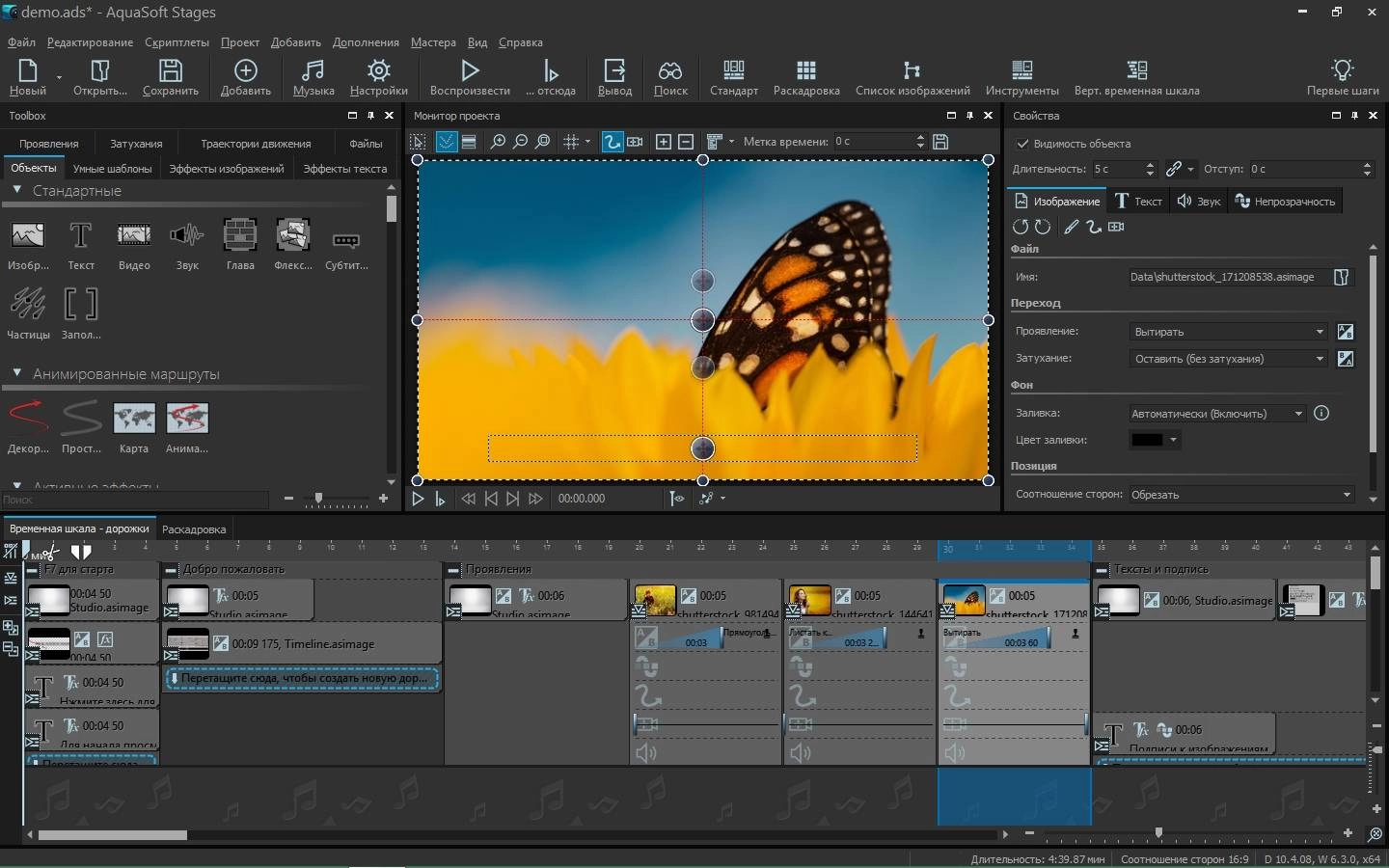Screen dimensions: 1389x868
Task: Click the camera pan icon in monitor toolbar
Action: coord(635,142)
